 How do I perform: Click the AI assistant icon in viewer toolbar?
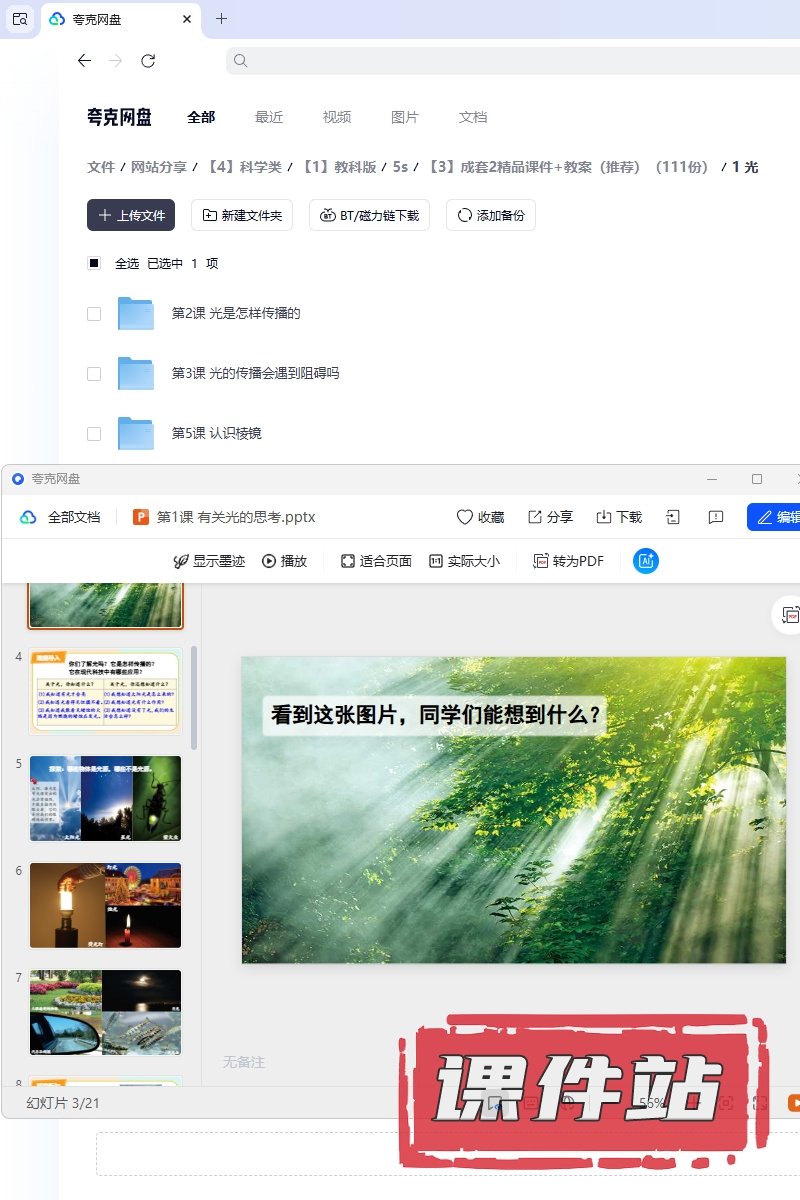646,561
